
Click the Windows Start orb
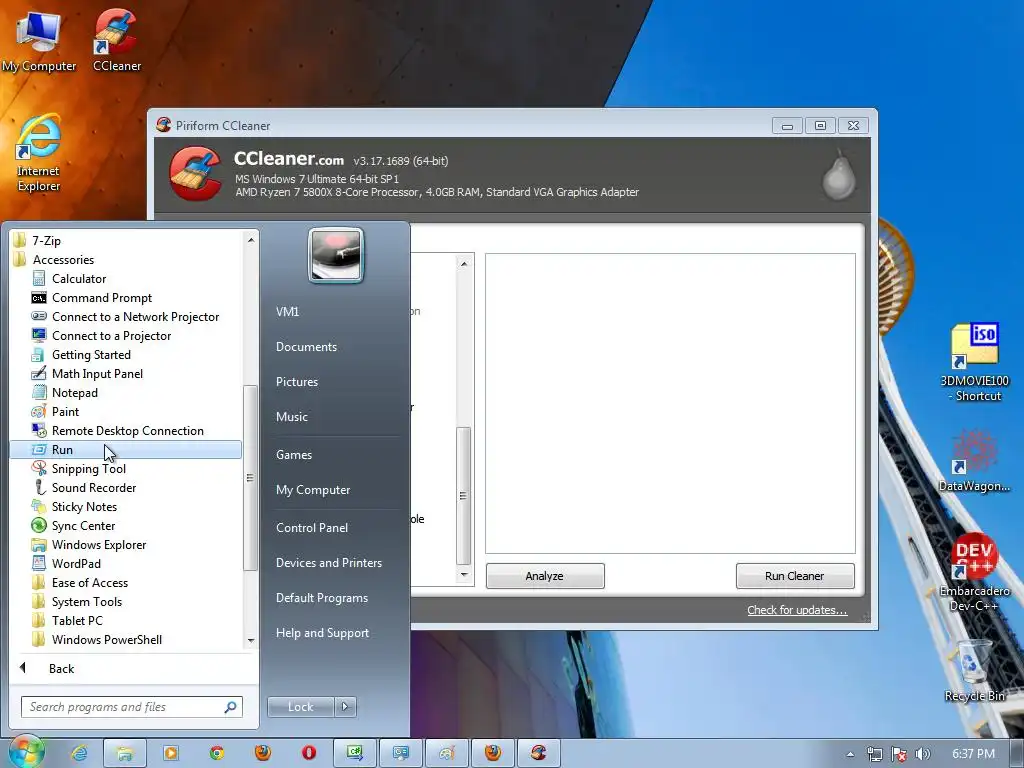[x=25, y=751]
